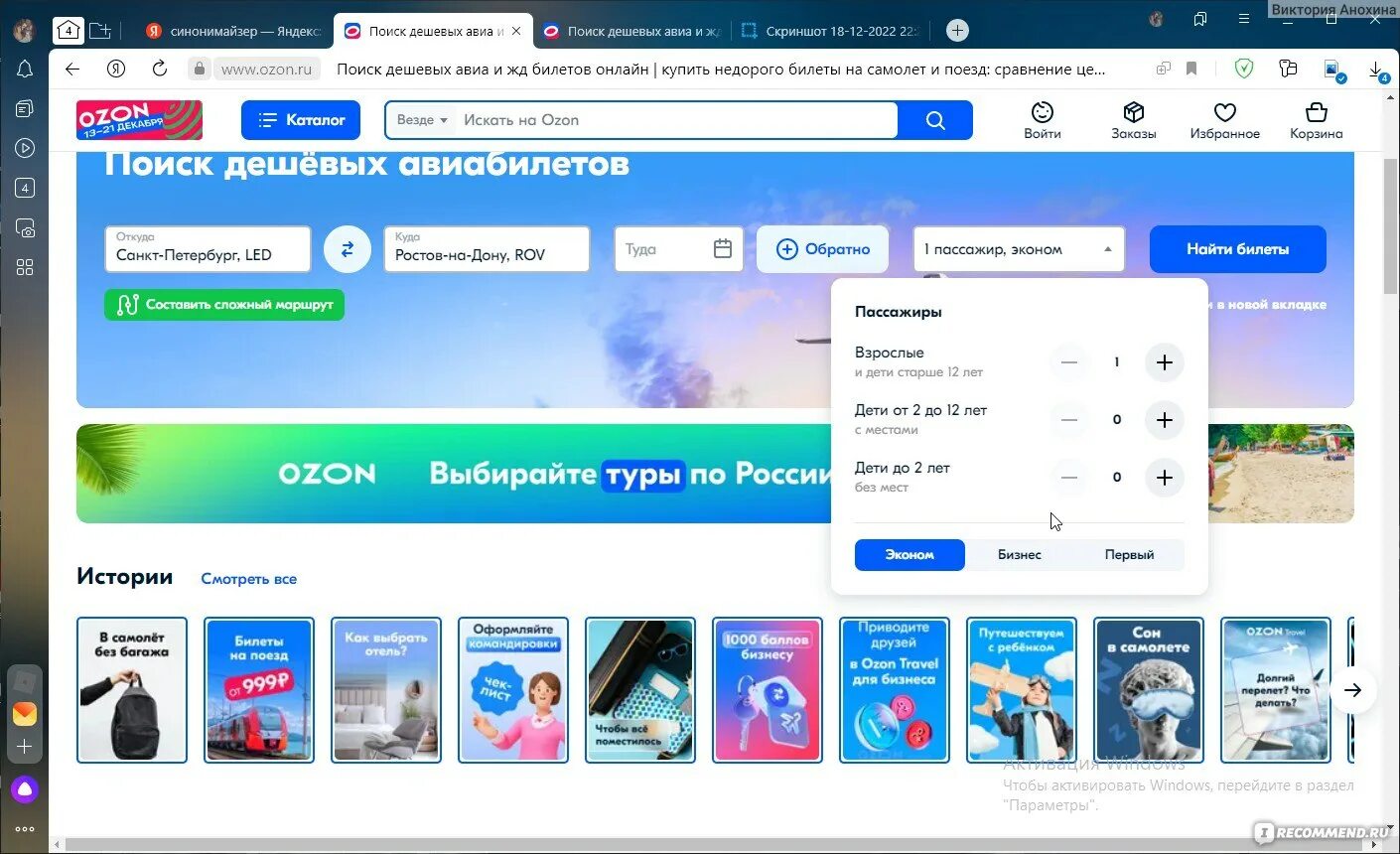Open the Каталог menu button
Image resolution: width=1400 pixels, height=854 pixels.
pos(301,120)
